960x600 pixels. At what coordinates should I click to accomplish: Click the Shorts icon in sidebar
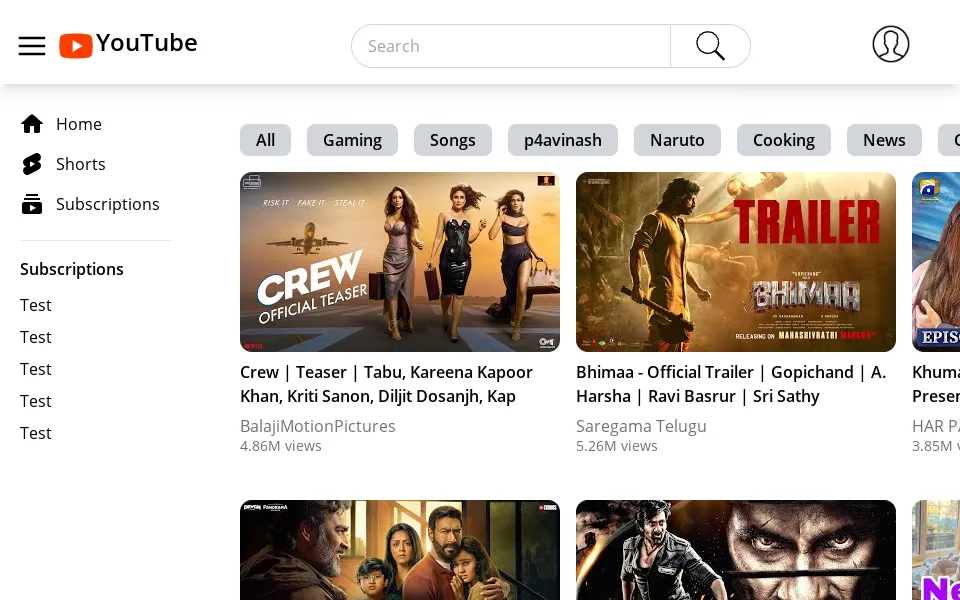click(x=32, y=164)
